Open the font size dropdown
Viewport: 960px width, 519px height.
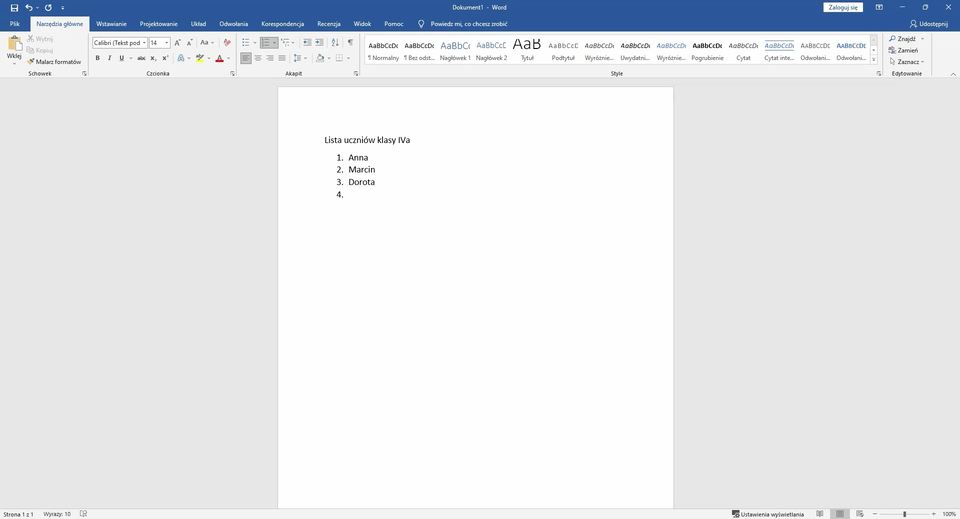coord(167,43)
